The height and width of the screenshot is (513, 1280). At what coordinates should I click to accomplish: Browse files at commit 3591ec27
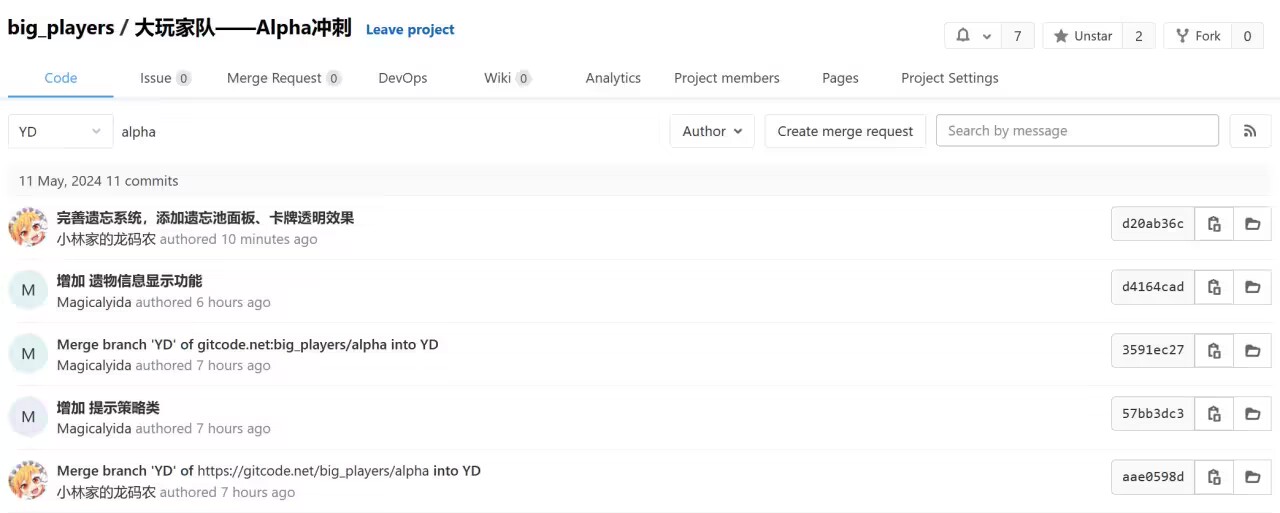point(1252,350)
